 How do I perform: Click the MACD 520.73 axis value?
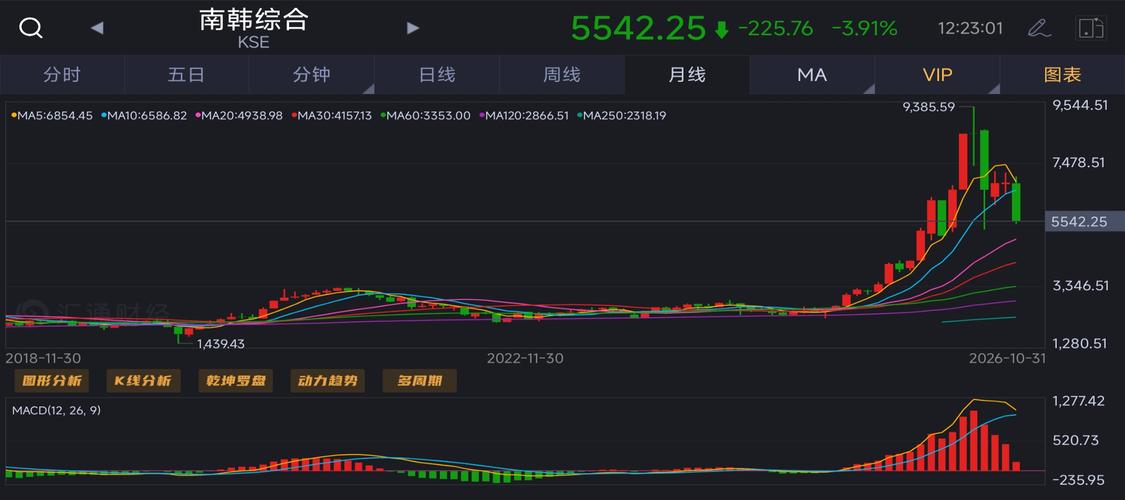pos(1075,440)
